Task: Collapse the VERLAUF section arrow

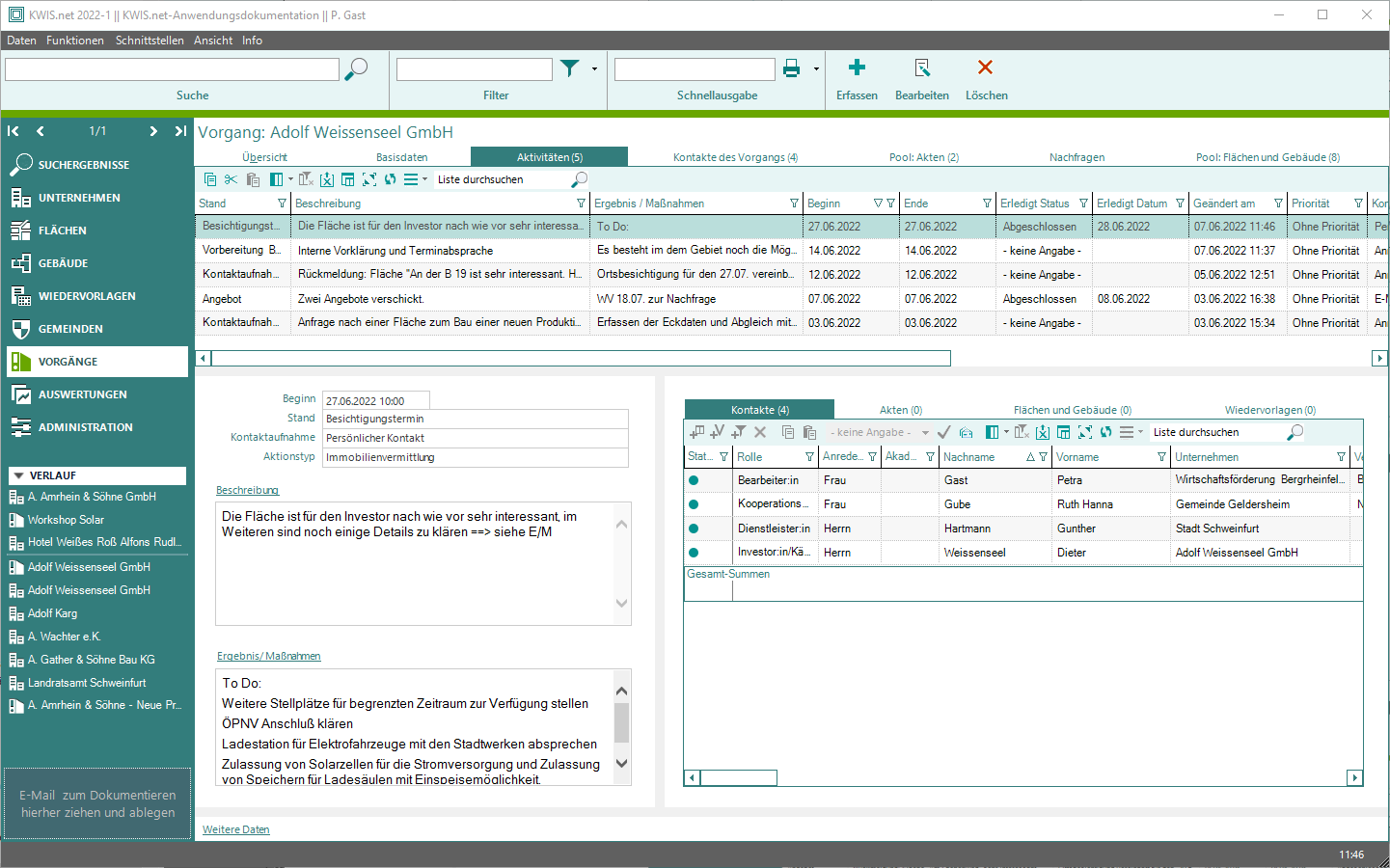Action: (17, 475)
